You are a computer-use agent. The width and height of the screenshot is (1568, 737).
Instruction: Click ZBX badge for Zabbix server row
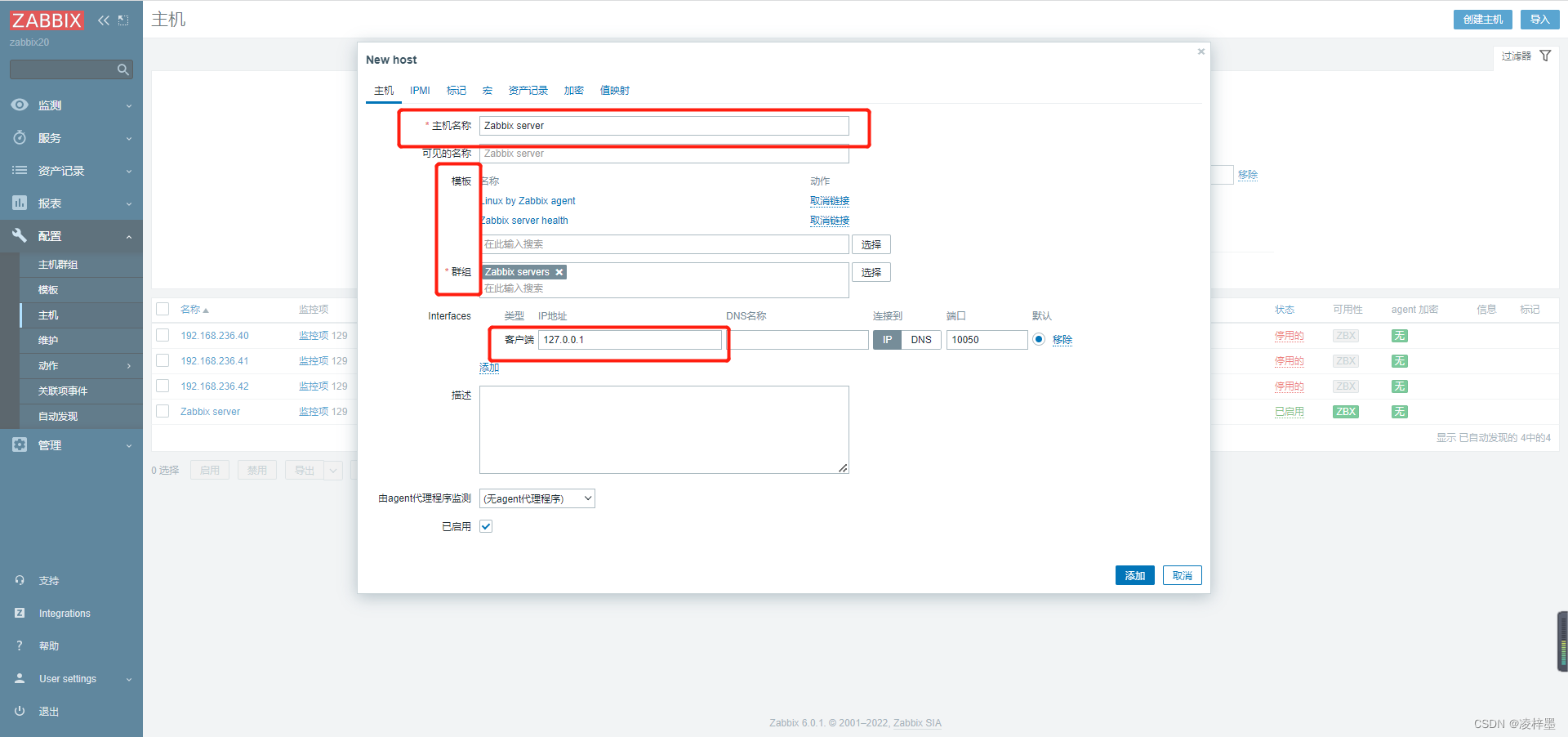(x=1346, y=412)
